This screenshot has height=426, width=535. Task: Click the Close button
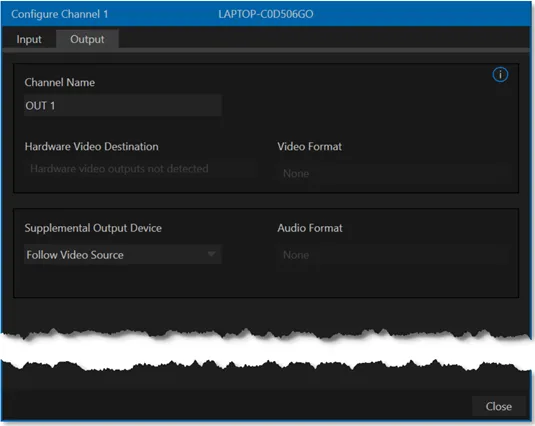pos(498,406)
